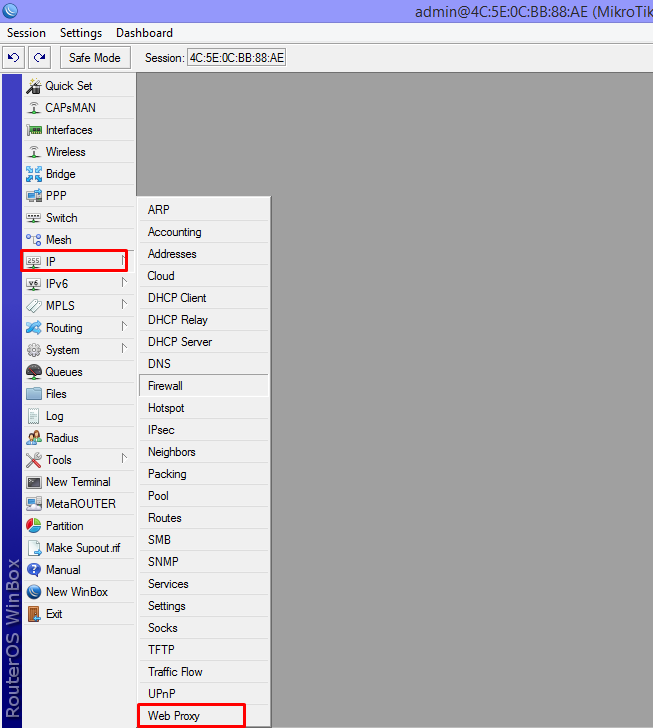Open Pool from IP submenu

(204, 496)
